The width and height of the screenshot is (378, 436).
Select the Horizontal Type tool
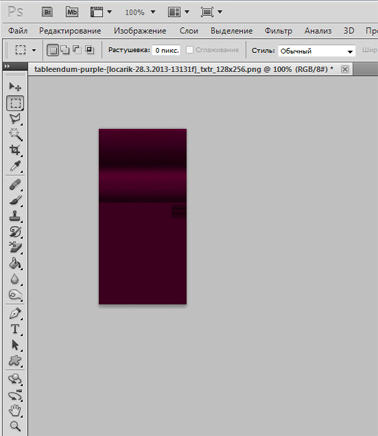click(15, 329)
